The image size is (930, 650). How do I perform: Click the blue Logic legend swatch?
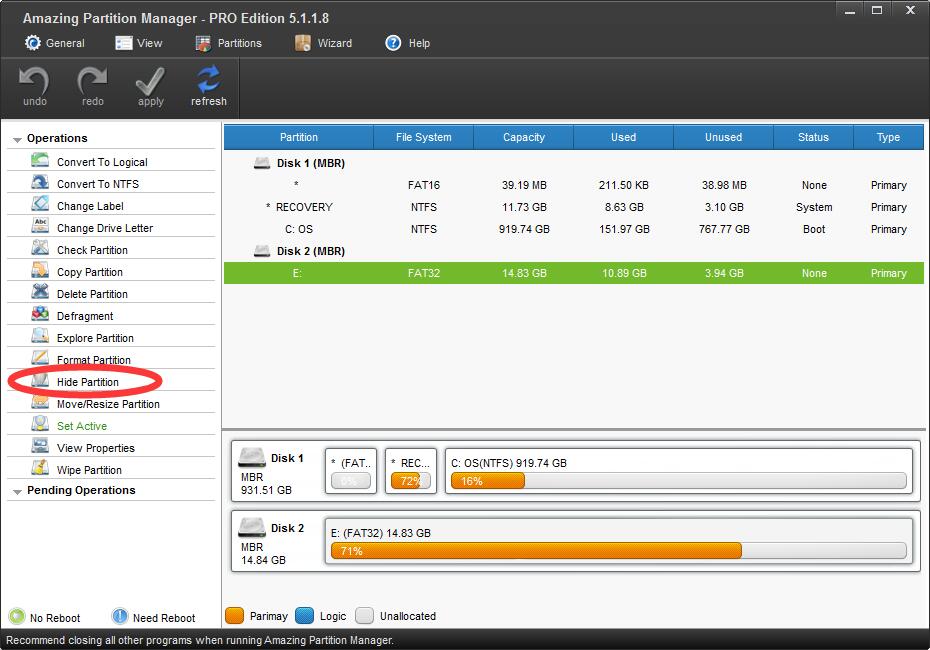click(x=304, y=616)
